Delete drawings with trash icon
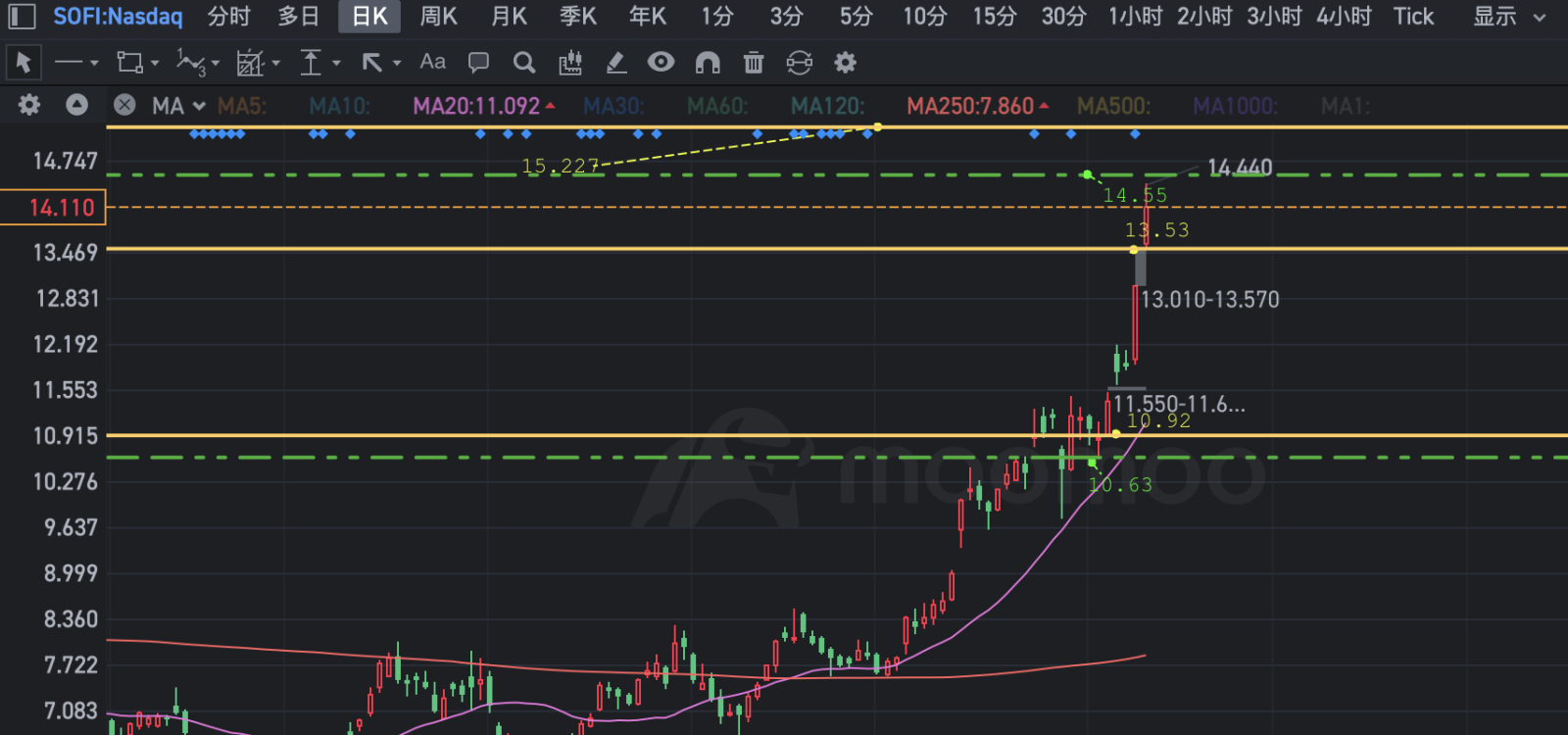The width and height of the screenshot is (1568, 735). point(754,63)
